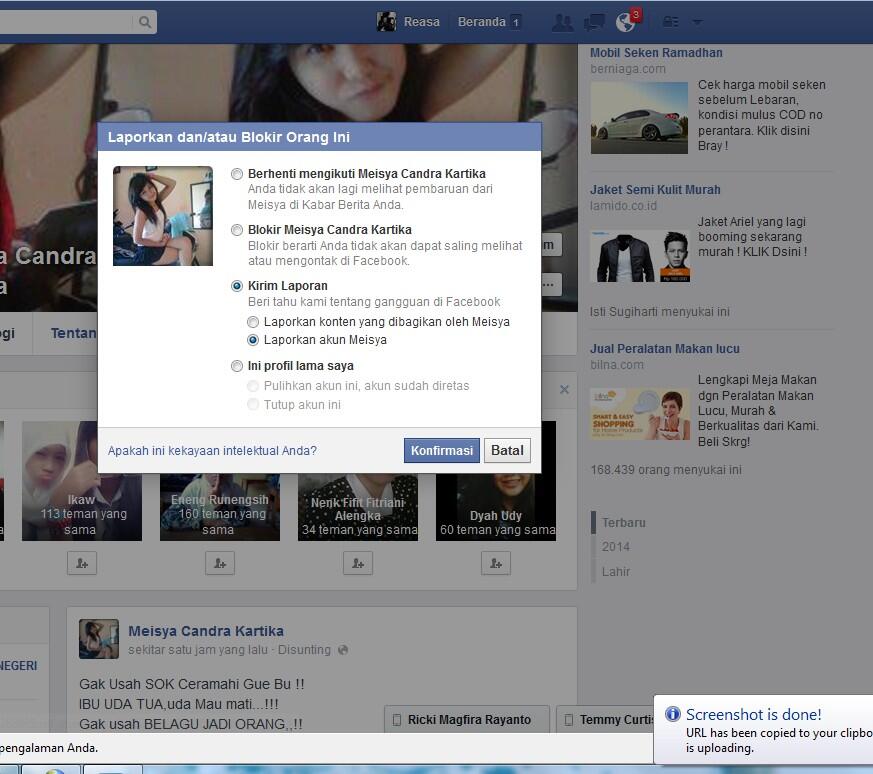Expand the Lahir timeline section
Screen dimensions: 873x774
click(616, 572)
